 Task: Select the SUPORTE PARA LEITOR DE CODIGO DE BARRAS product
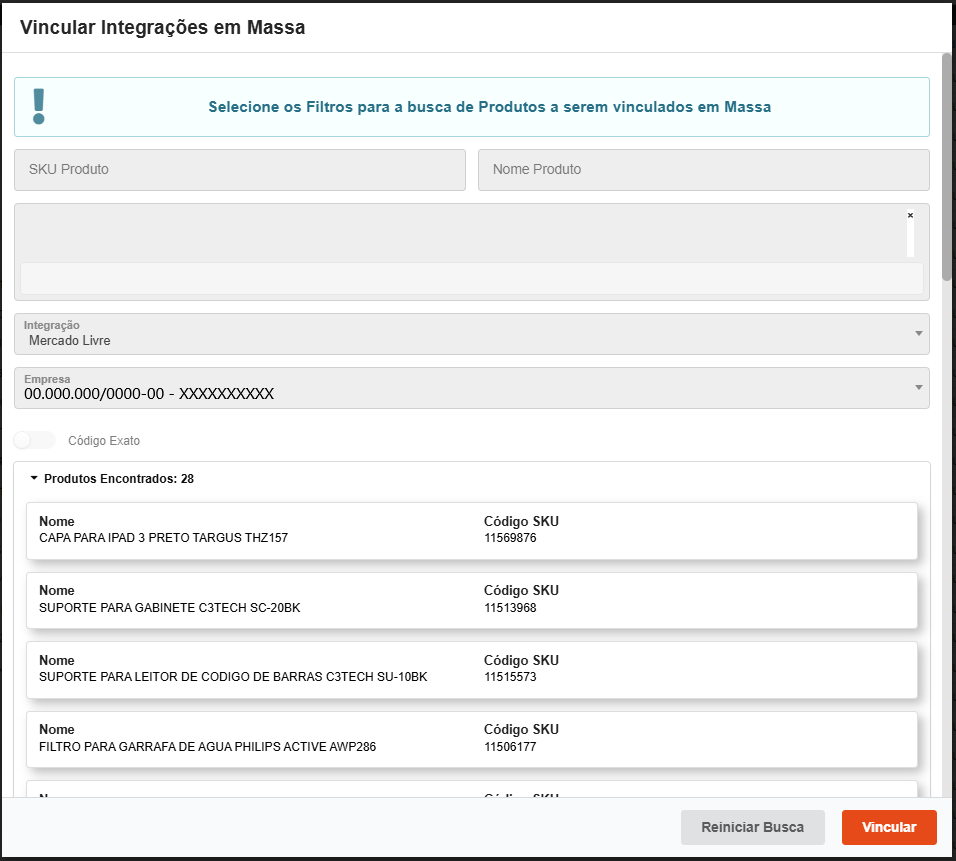coord(233,677)
